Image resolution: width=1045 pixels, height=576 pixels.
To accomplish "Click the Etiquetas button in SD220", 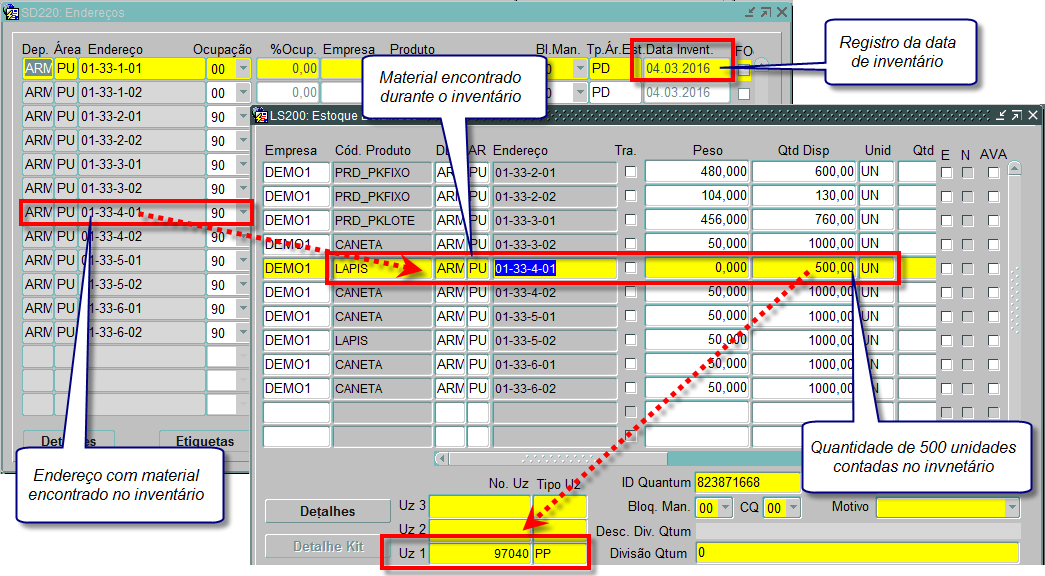I will pos(205,441).
